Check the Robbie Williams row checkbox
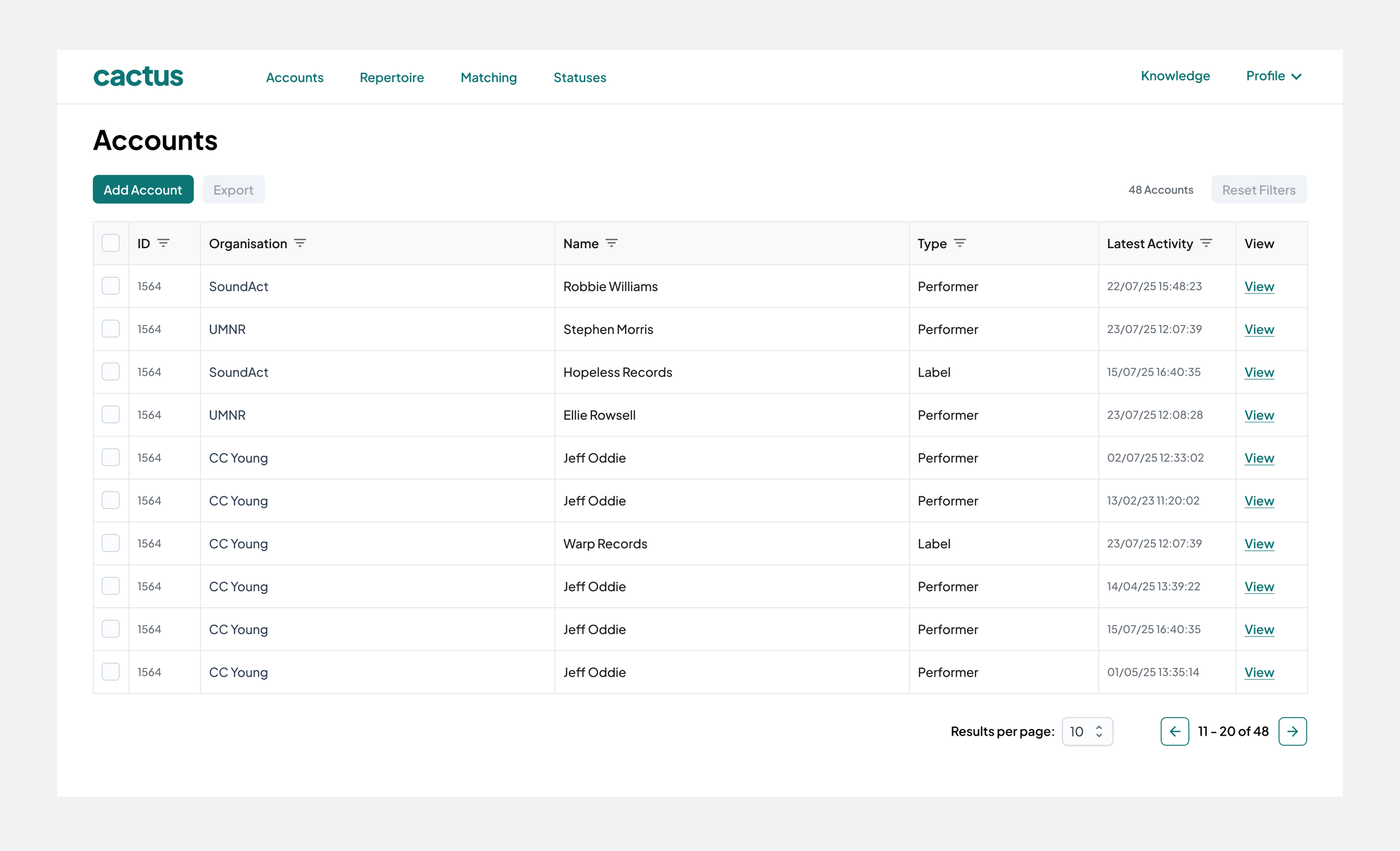This screenshot has width=1400, height=851. tap(111, 286)
